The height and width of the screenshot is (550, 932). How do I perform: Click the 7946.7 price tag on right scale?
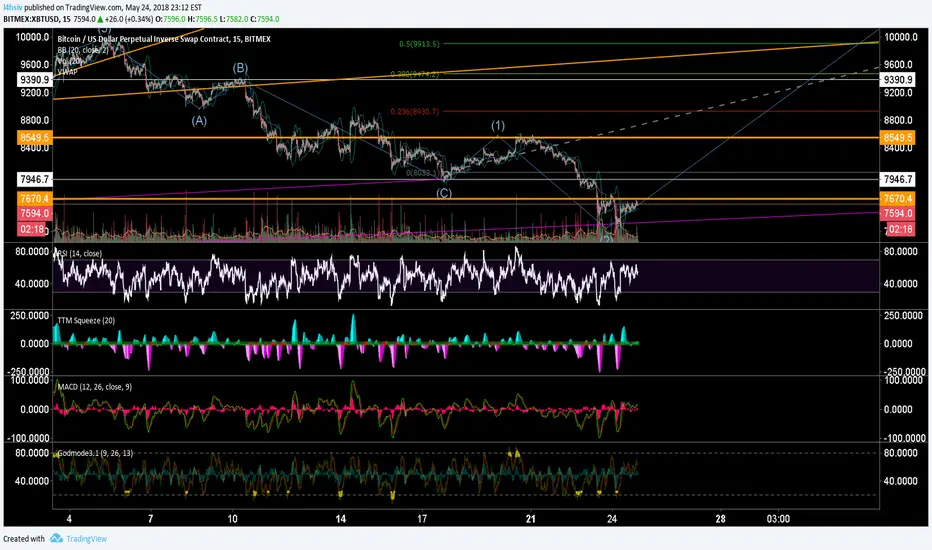(898, 179)
